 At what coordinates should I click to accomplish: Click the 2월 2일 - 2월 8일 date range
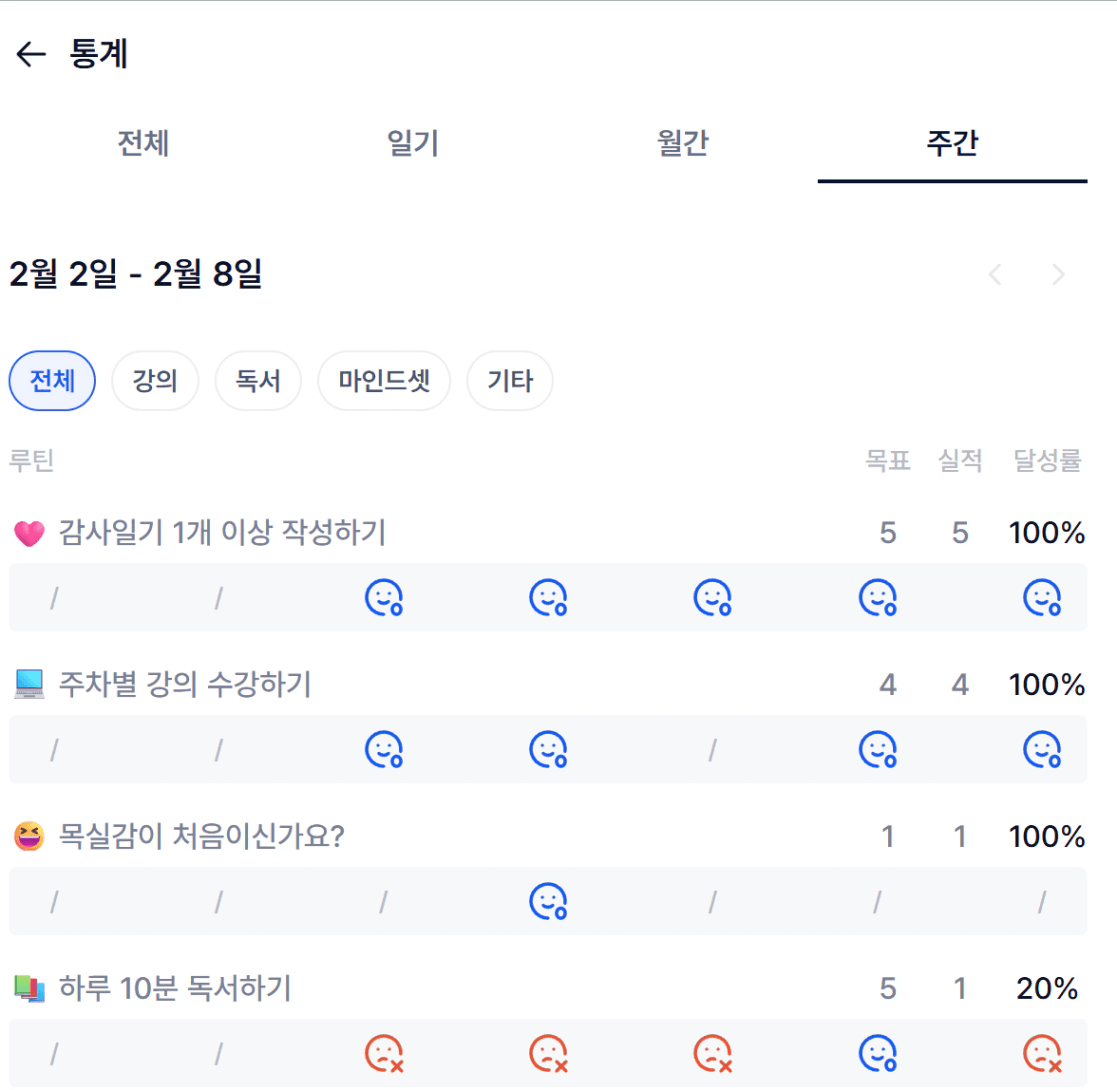135,274
